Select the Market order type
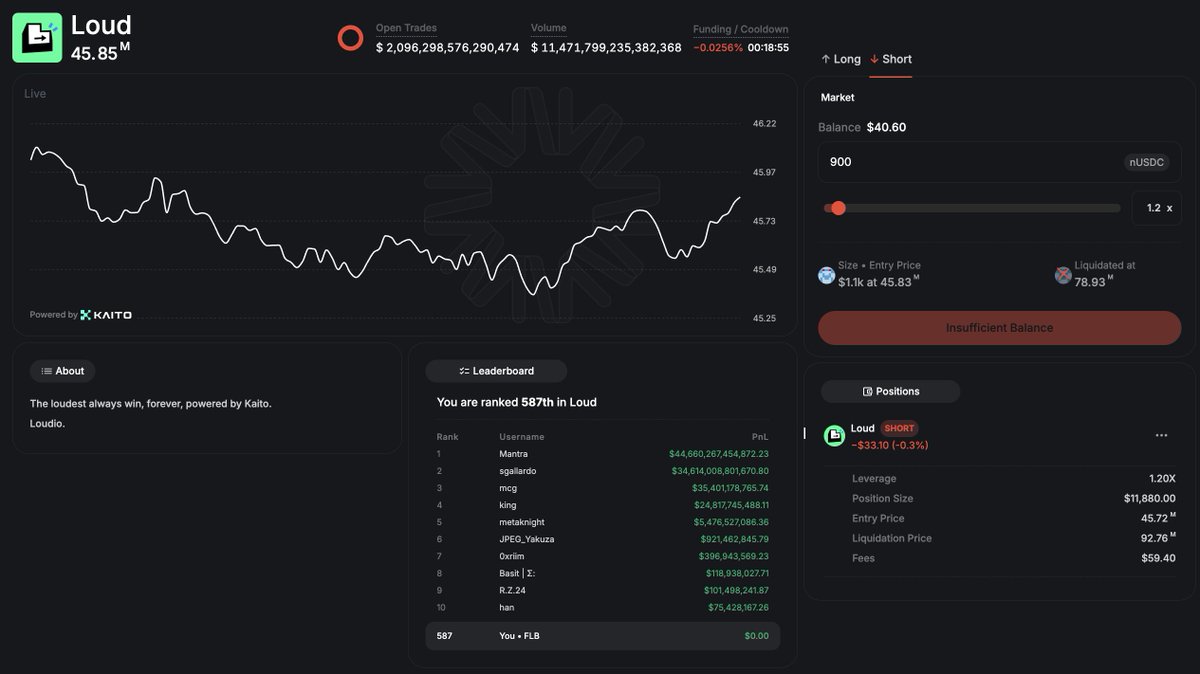 (x=838, y=98)
